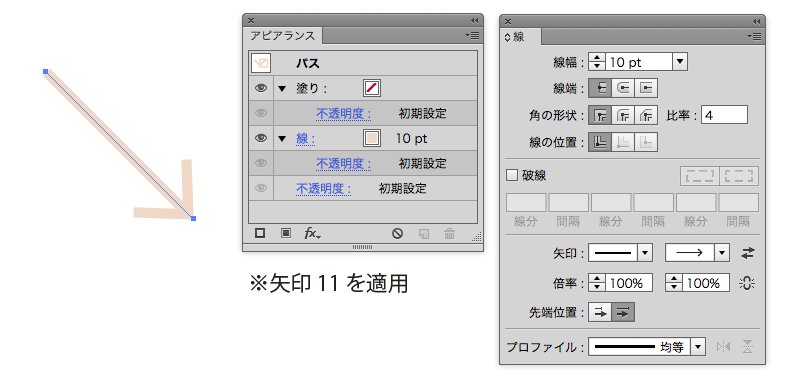This screenshot has width=801, height=386.
Task: Duplicate selected item in Appearance panel
Action: point(423,234)
